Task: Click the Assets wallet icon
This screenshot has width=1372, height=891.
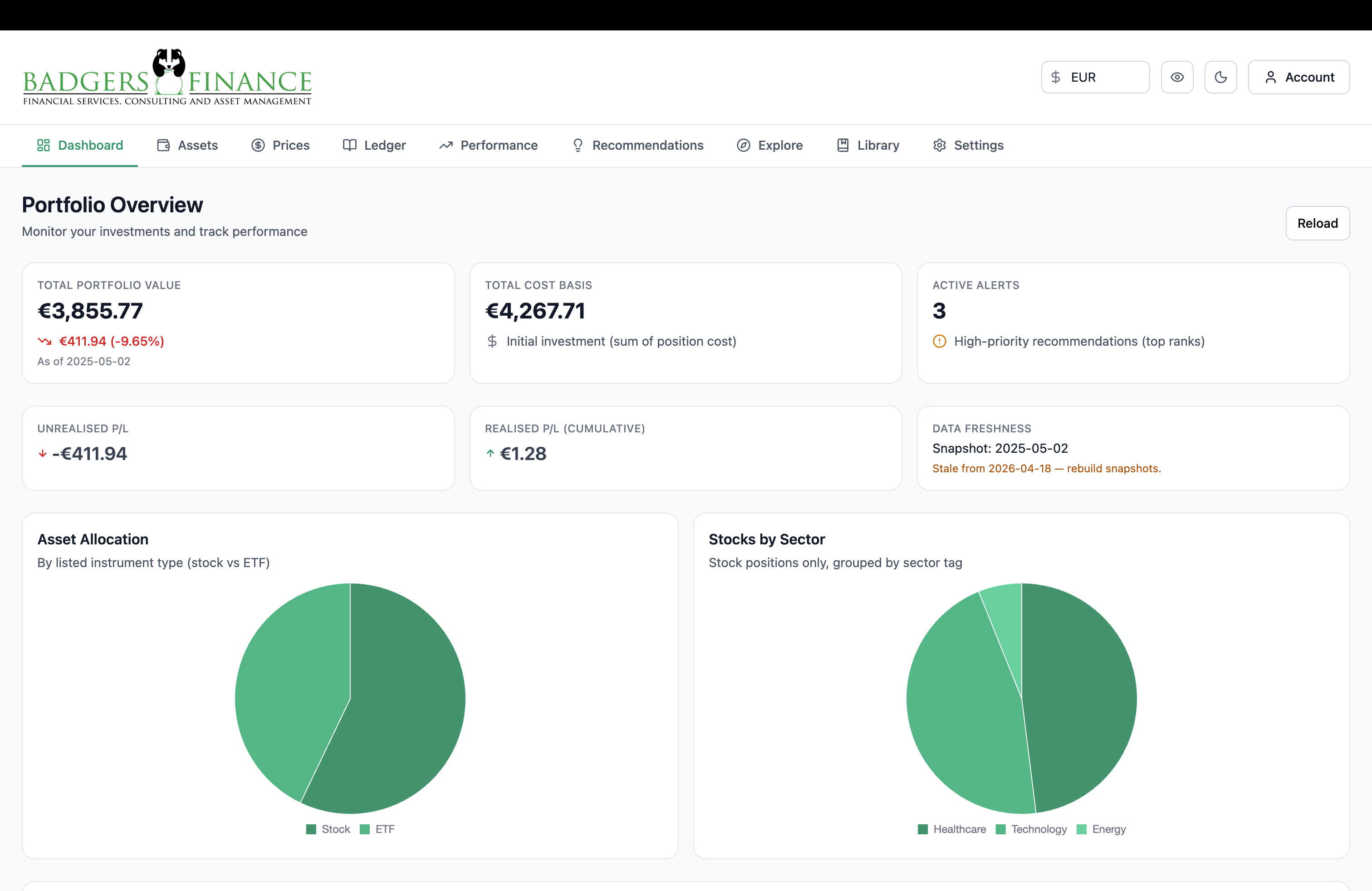Action: [164, 145]
